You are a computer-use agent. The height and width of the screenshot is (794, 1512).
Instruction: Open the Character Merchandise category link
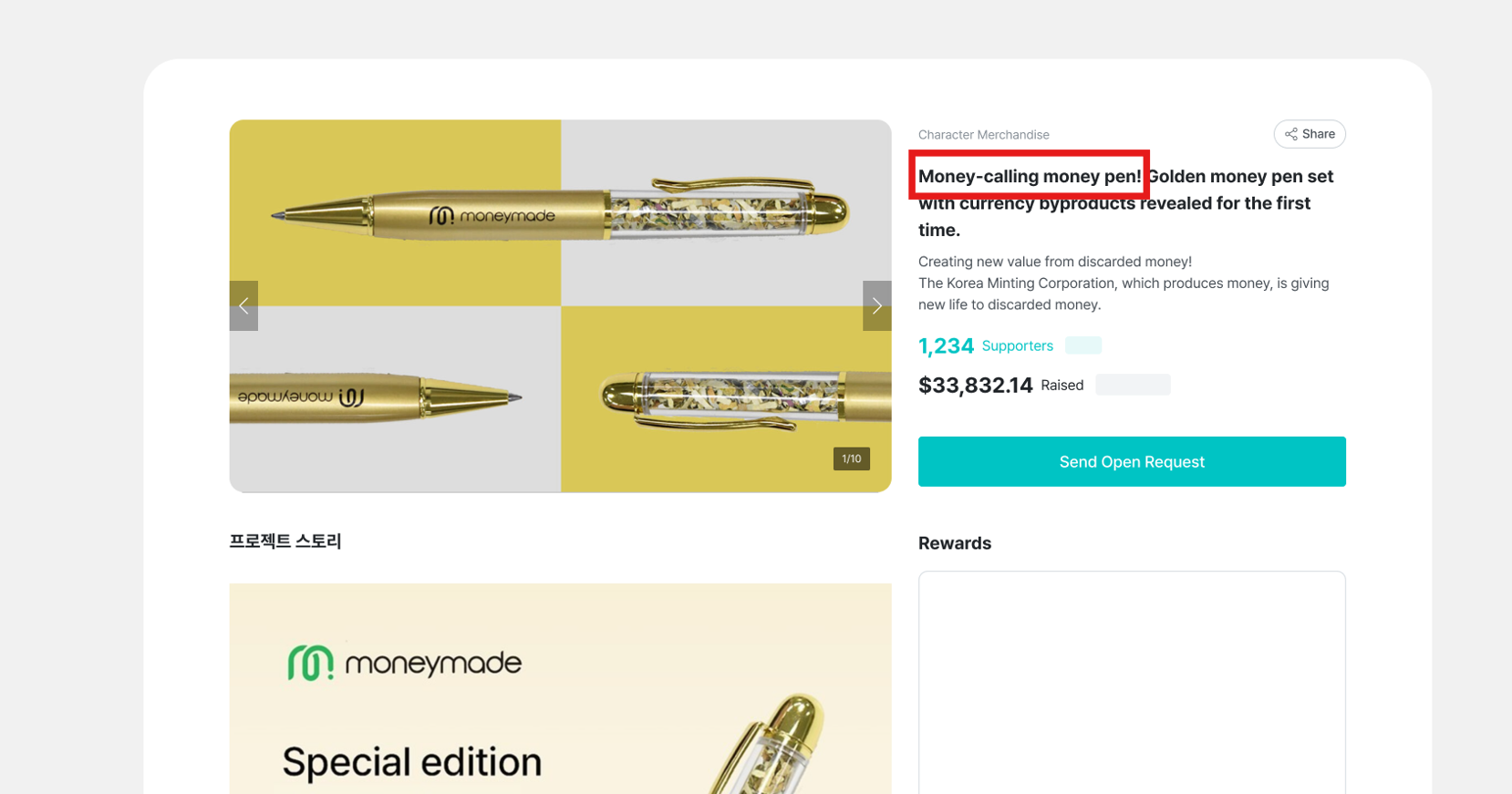[983, 135]
